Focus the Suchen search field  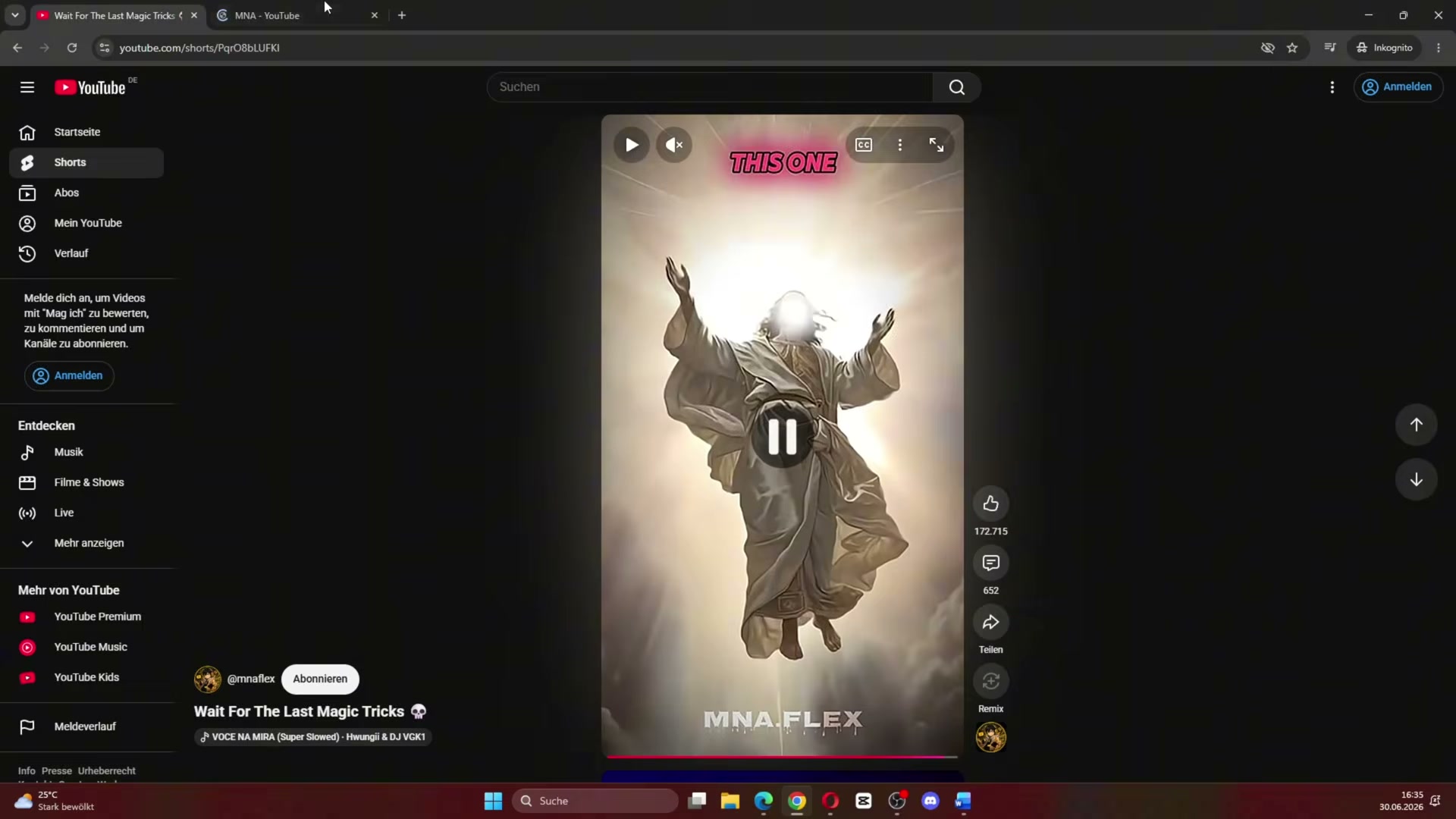click(x=711, y=87)
